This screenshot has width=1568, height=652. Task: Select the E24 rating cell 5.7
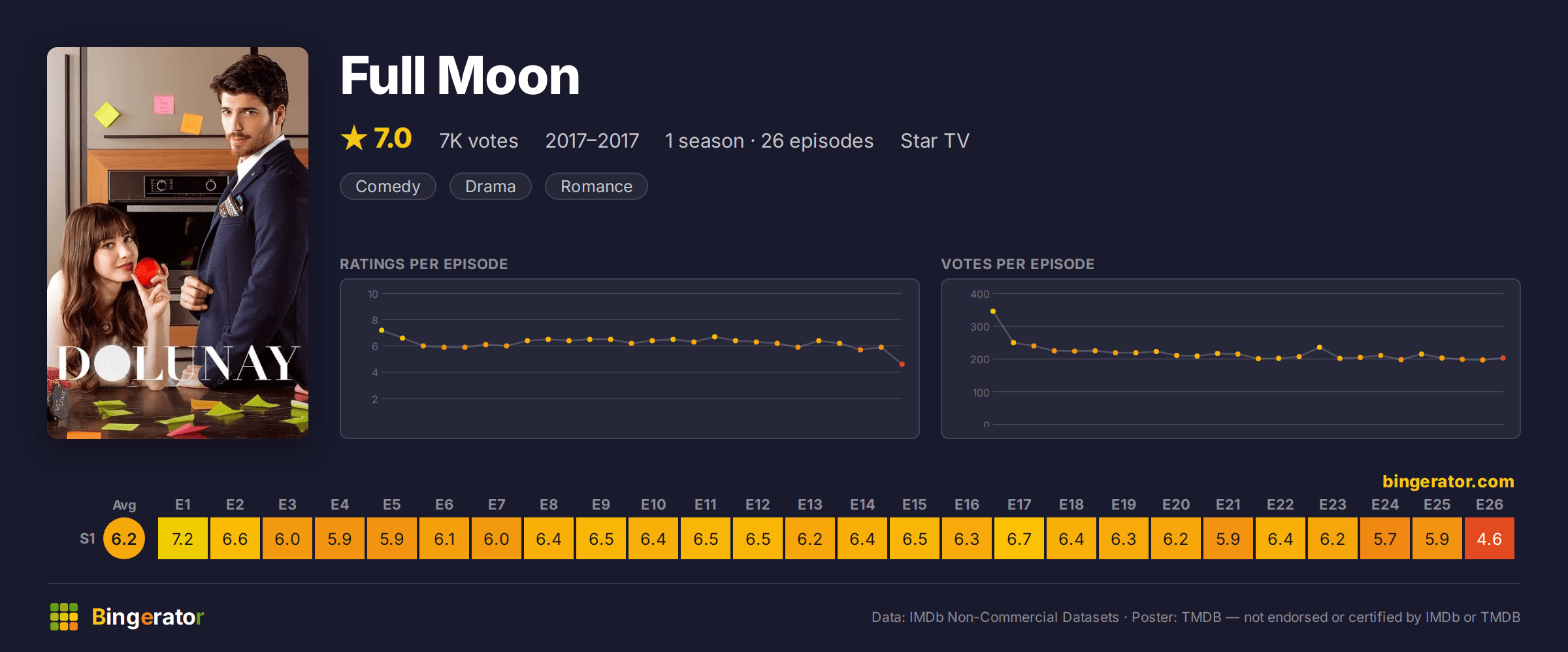click(1385, 538)
